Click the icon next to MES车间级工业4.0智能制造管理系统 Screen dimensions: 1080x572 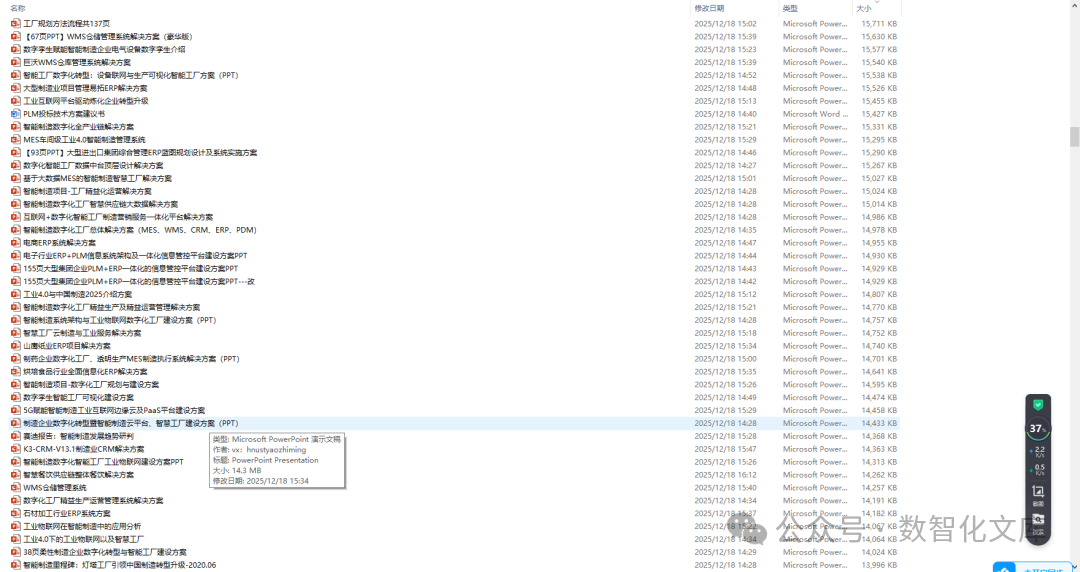point(16,139)
